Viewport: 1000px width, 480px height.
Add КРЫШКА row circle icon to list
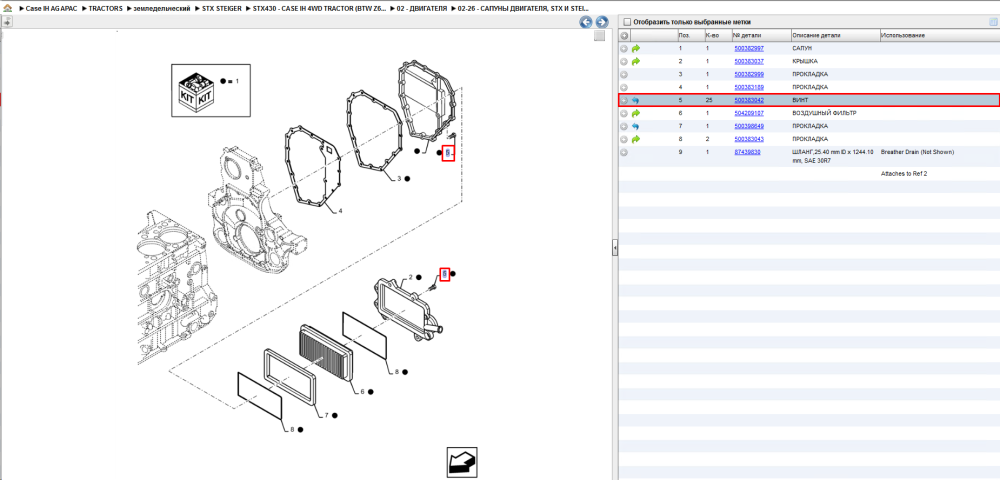tap(624, 61)
